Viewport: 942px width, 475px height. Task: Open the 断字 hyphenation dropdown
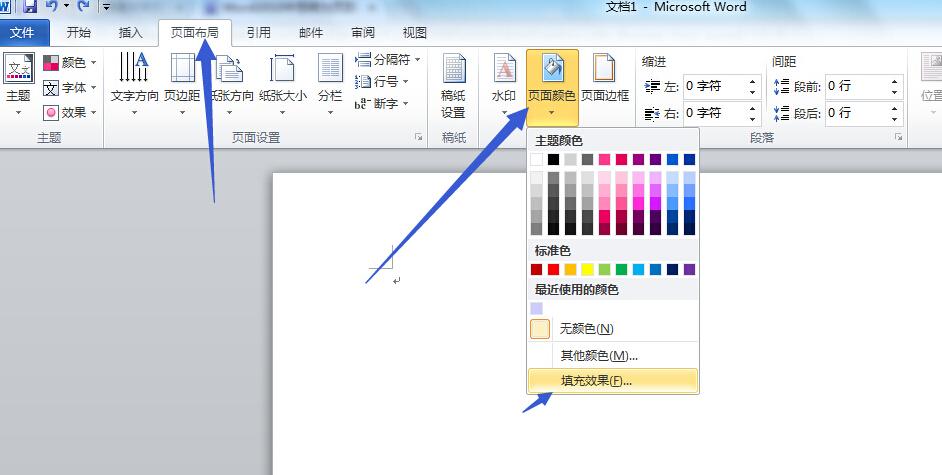[381, 103]
